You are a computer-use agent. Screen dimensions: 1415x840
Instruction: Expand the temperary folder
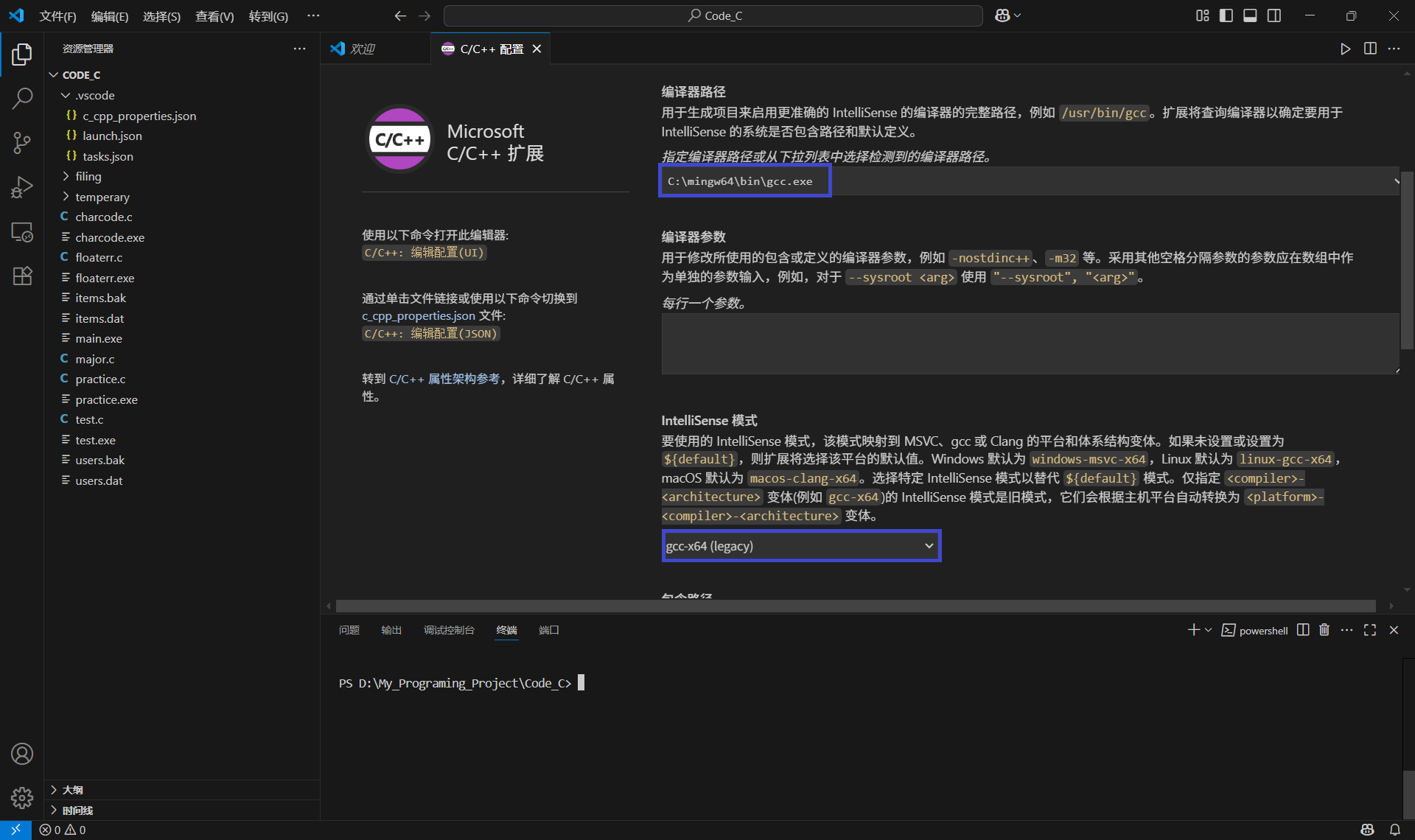click(x=103, y=197)
